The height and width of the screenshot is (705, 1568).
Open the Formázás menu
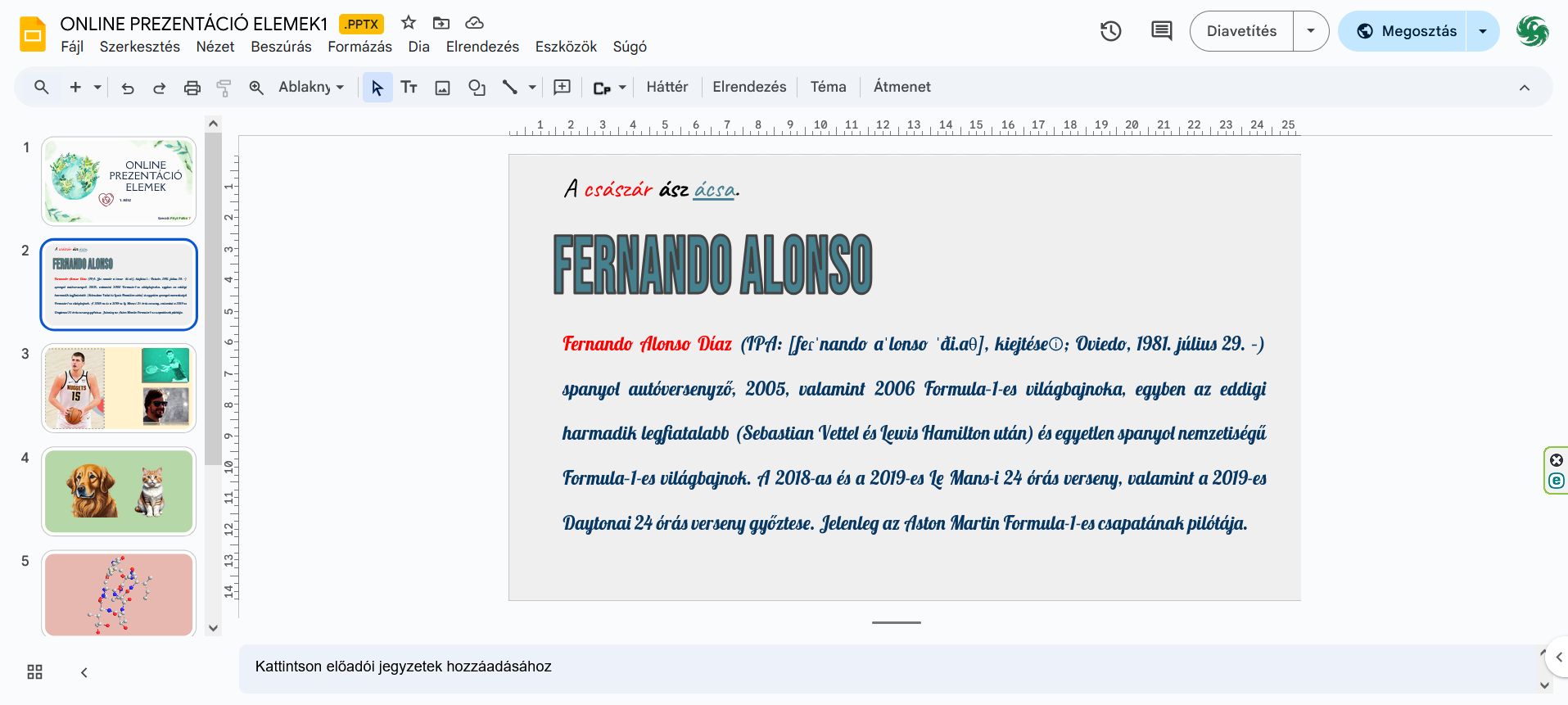pos(359,47)
